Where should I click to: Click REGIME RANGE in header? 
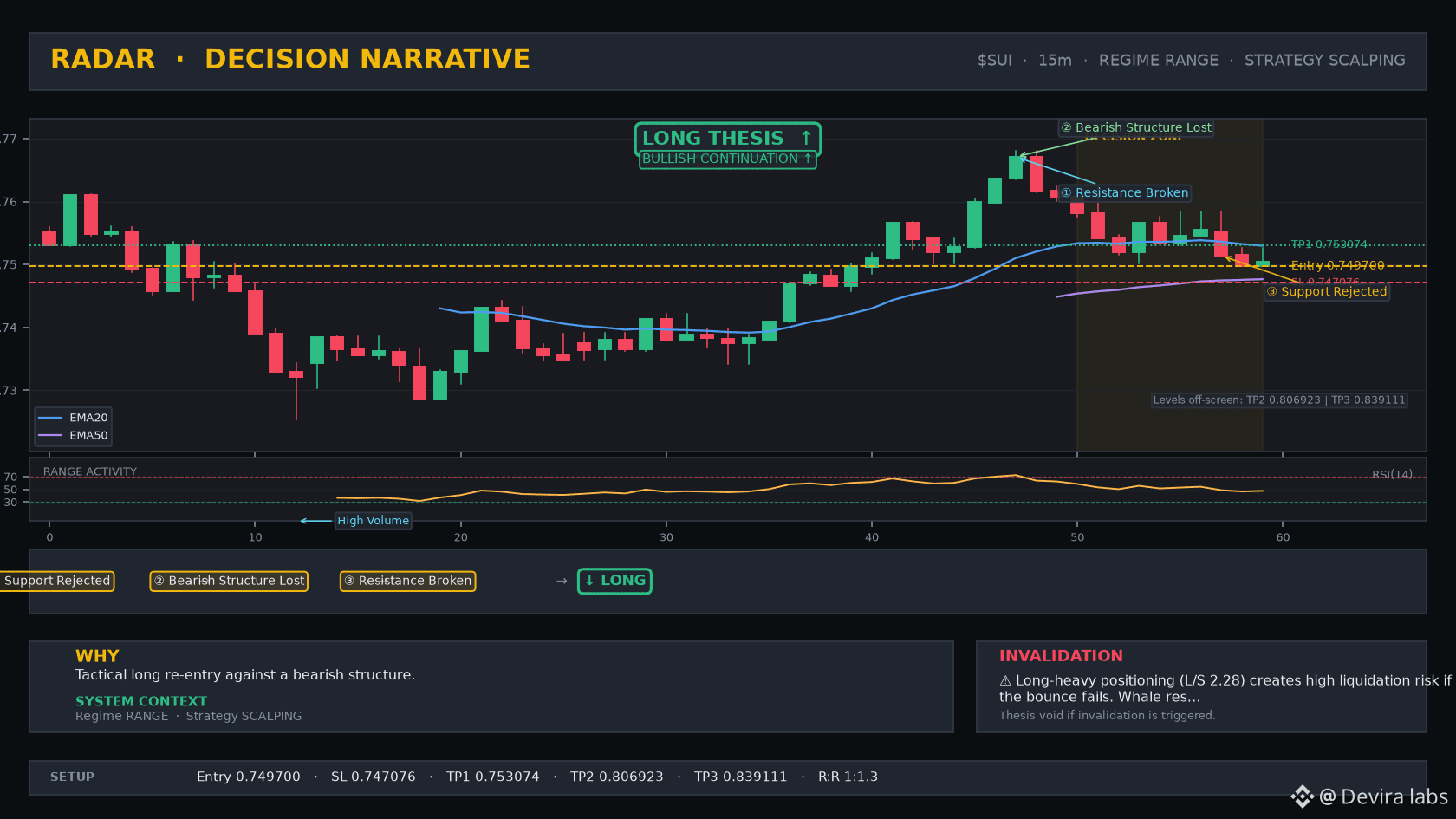[1158, 61]
